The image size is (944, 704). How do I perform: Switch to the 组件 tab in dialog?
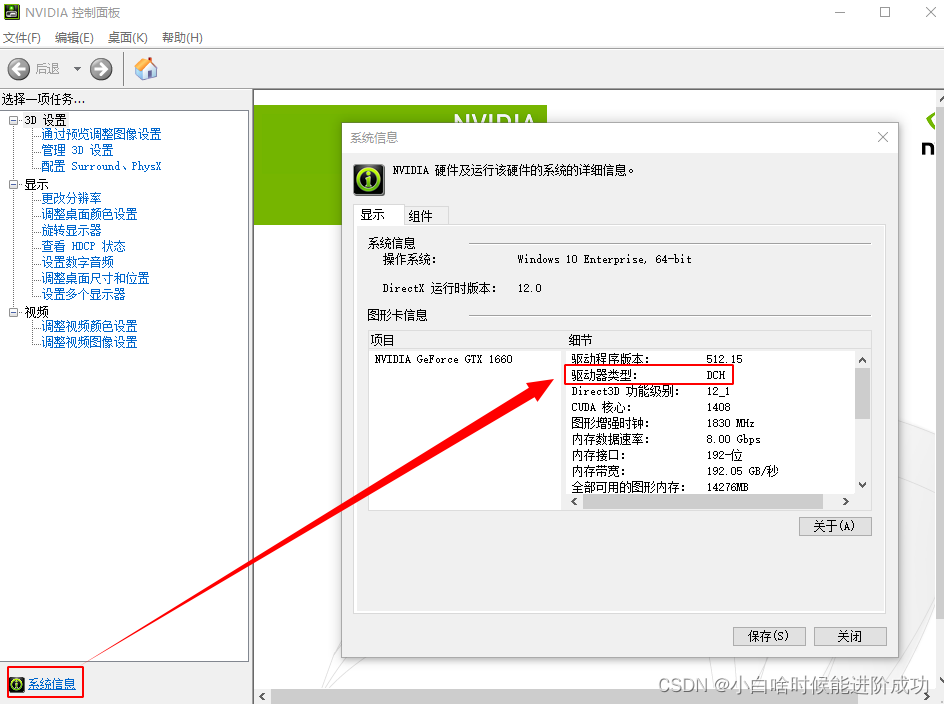click(426, 216)
